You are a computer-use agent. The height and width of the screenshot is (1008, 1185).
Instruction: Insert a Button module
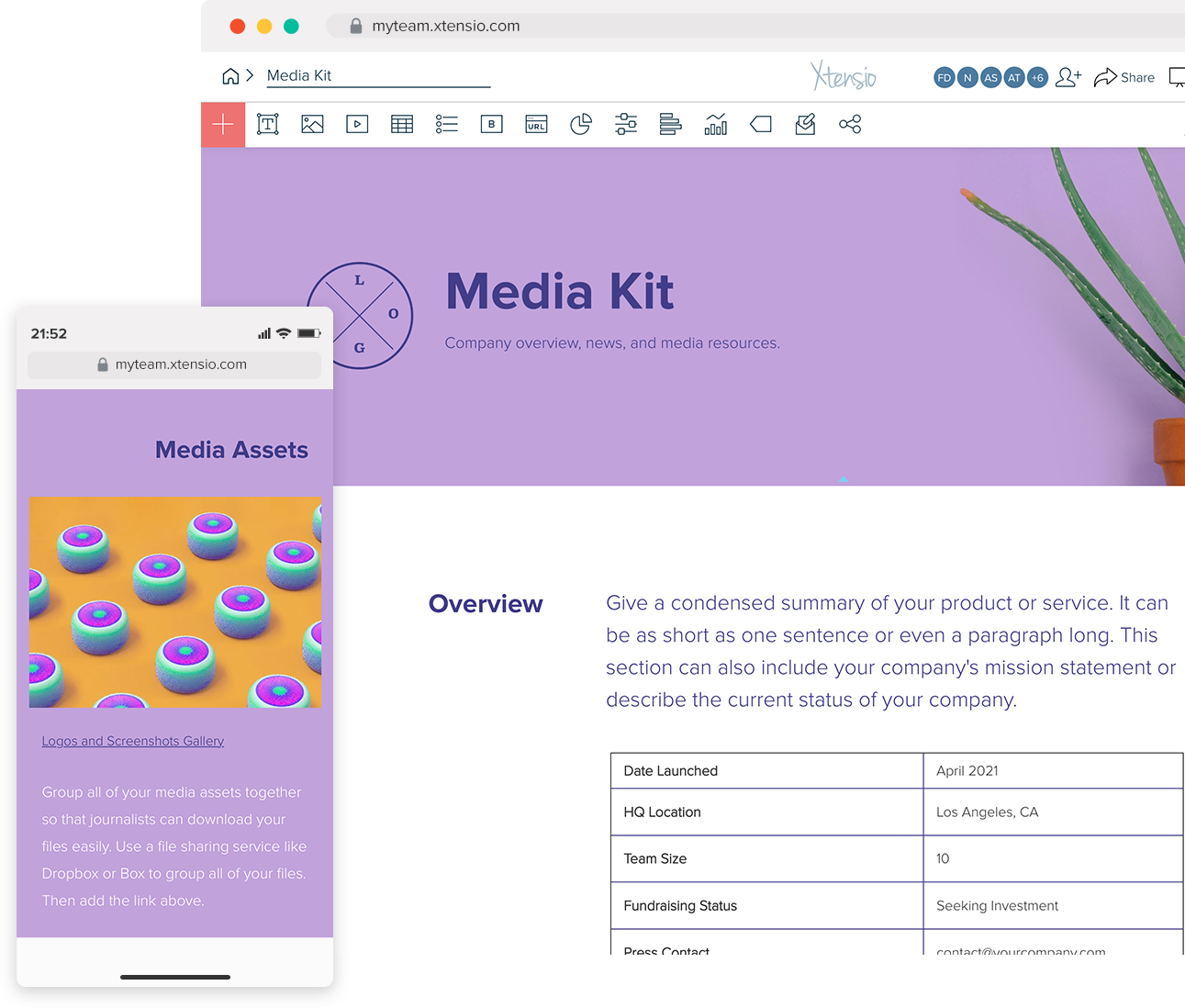[x=491, y=124]
